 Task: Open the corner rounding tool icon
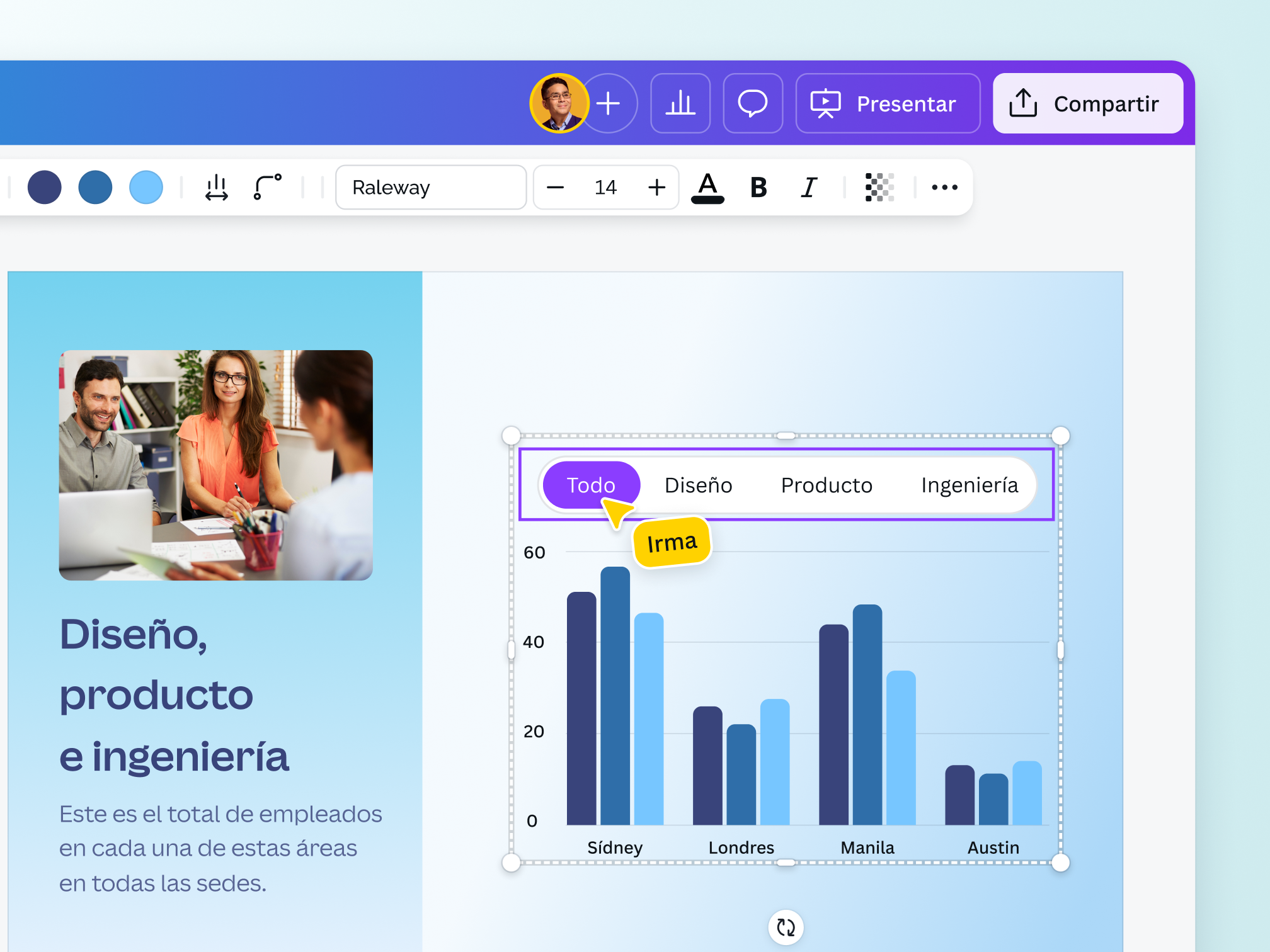pyautogui.click(x=267, y=187)
